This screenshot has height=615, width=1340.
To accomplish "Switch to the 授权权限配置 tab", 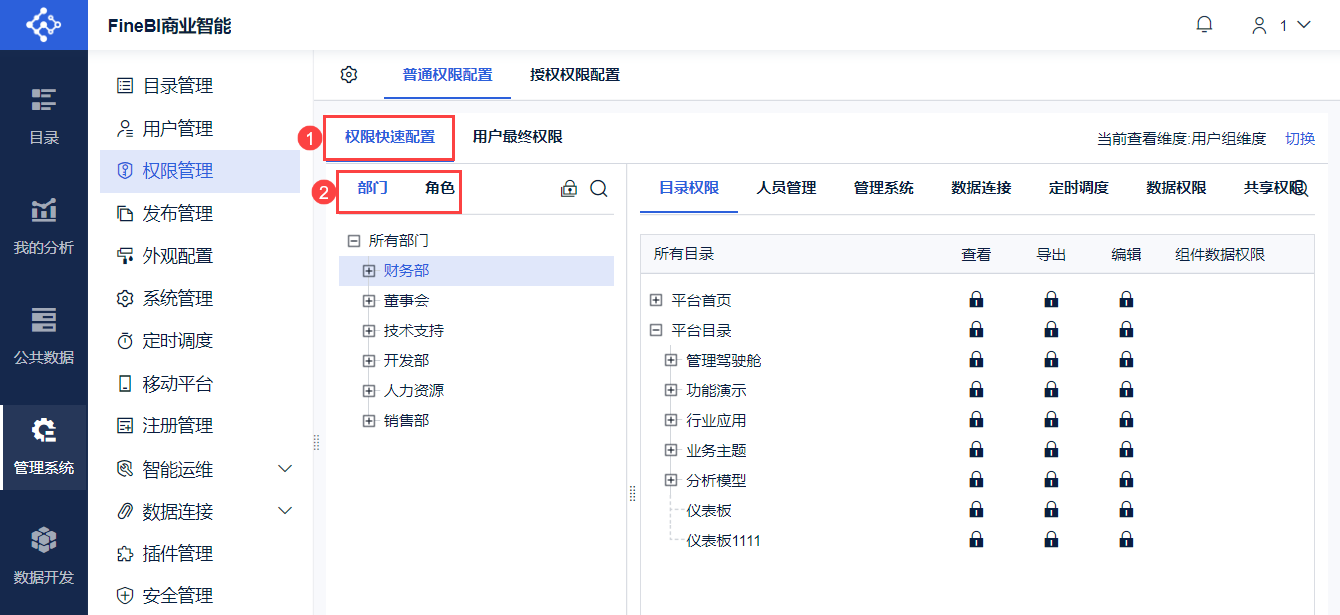I will pos(575,75).
